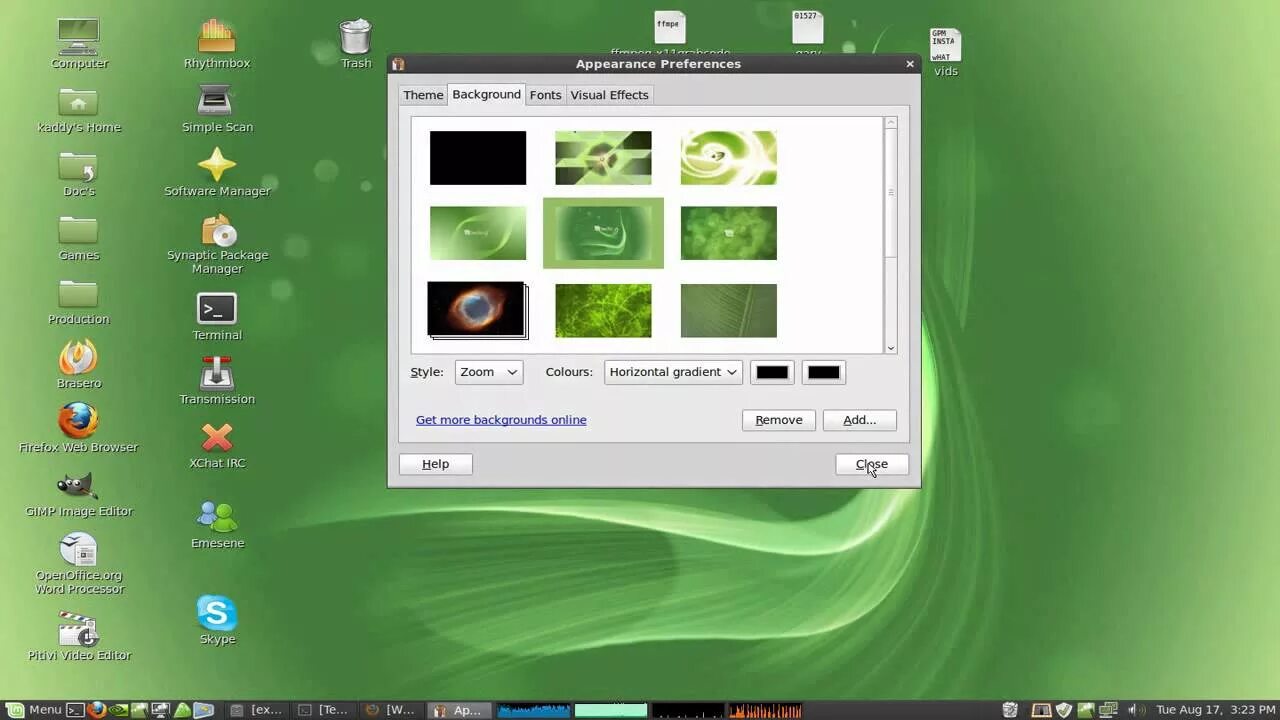Screen dimensions: 1280x720
Task: Switch to the Fonts tab
Action: [x=545, y=95]
